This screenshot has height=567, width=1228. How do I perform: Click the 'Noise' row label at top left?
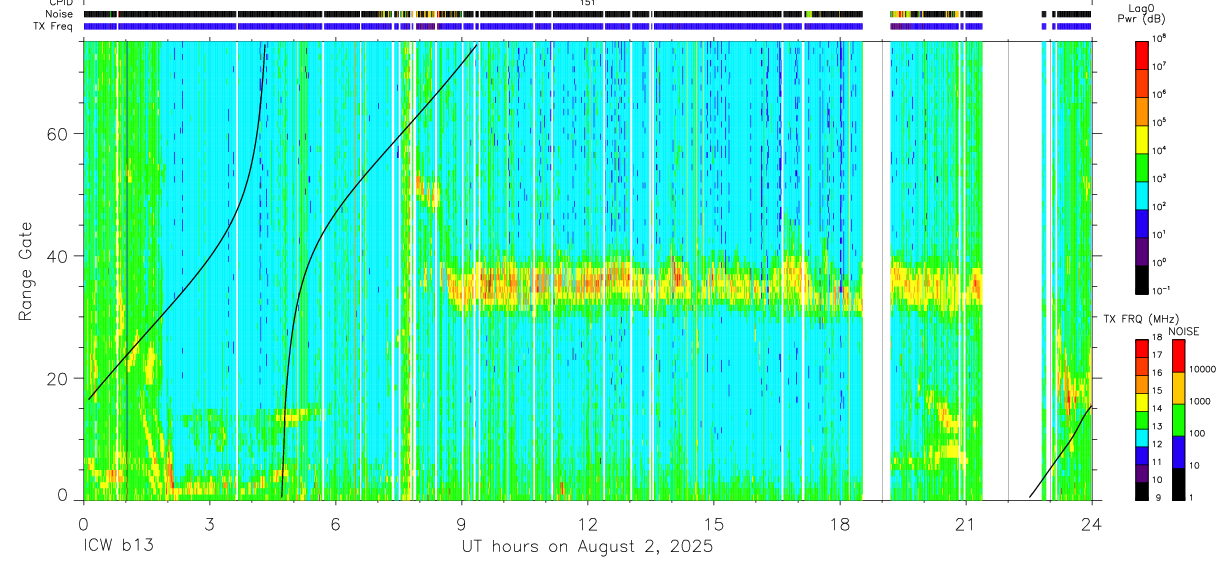[60, 14]
